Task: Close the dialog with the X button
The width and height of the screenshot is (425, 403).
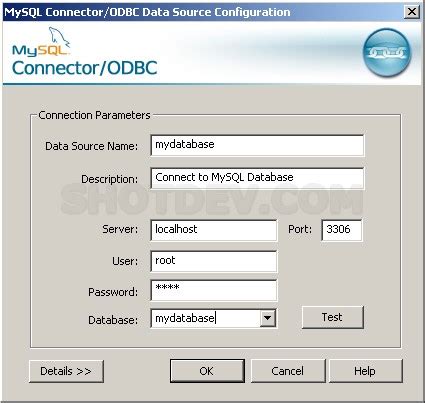Action: [412, 12]
